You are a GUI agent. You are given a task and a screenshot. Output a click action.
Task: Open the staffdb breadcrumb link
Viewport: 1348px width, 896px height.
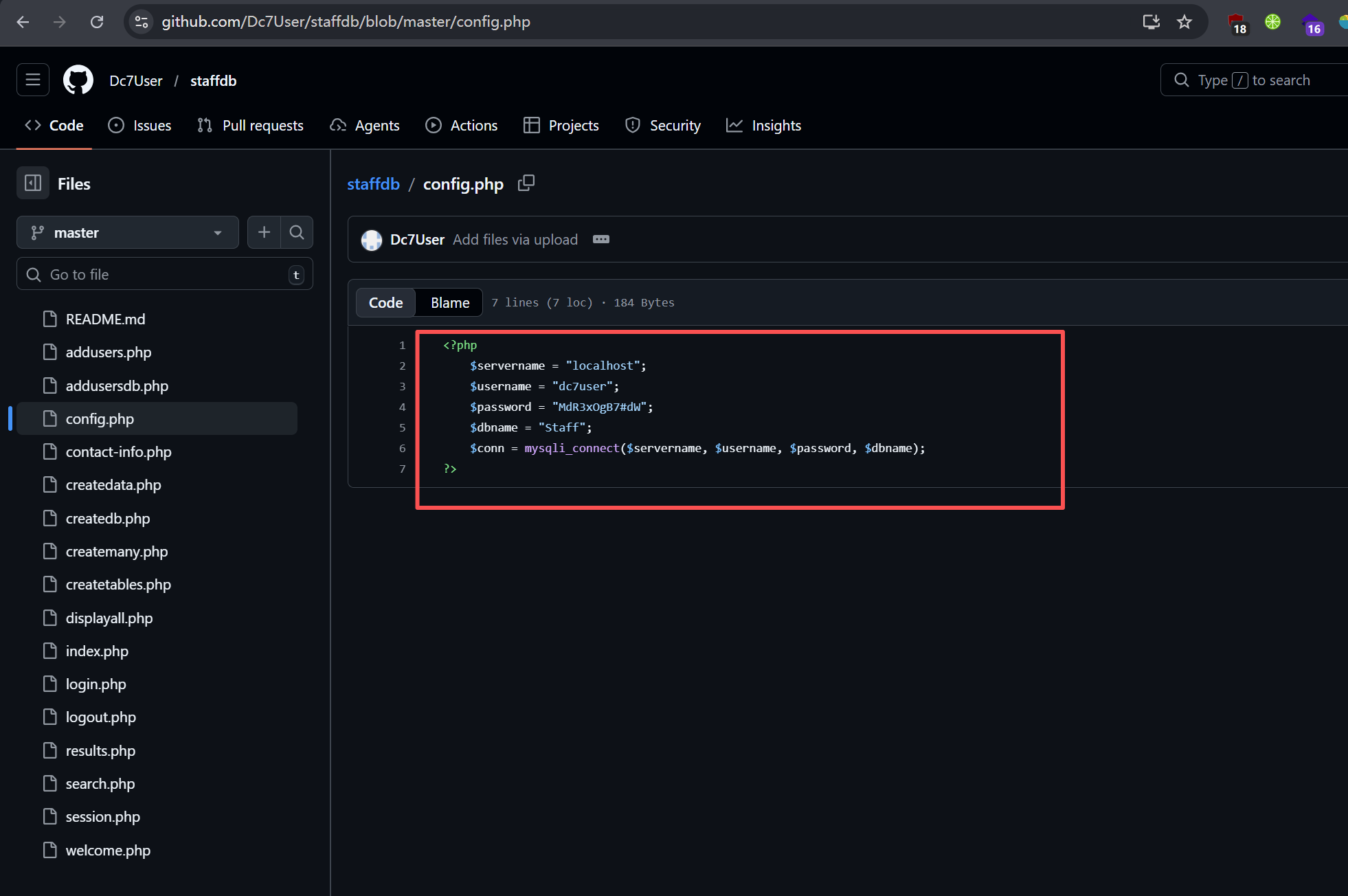[x=373, y=184]
